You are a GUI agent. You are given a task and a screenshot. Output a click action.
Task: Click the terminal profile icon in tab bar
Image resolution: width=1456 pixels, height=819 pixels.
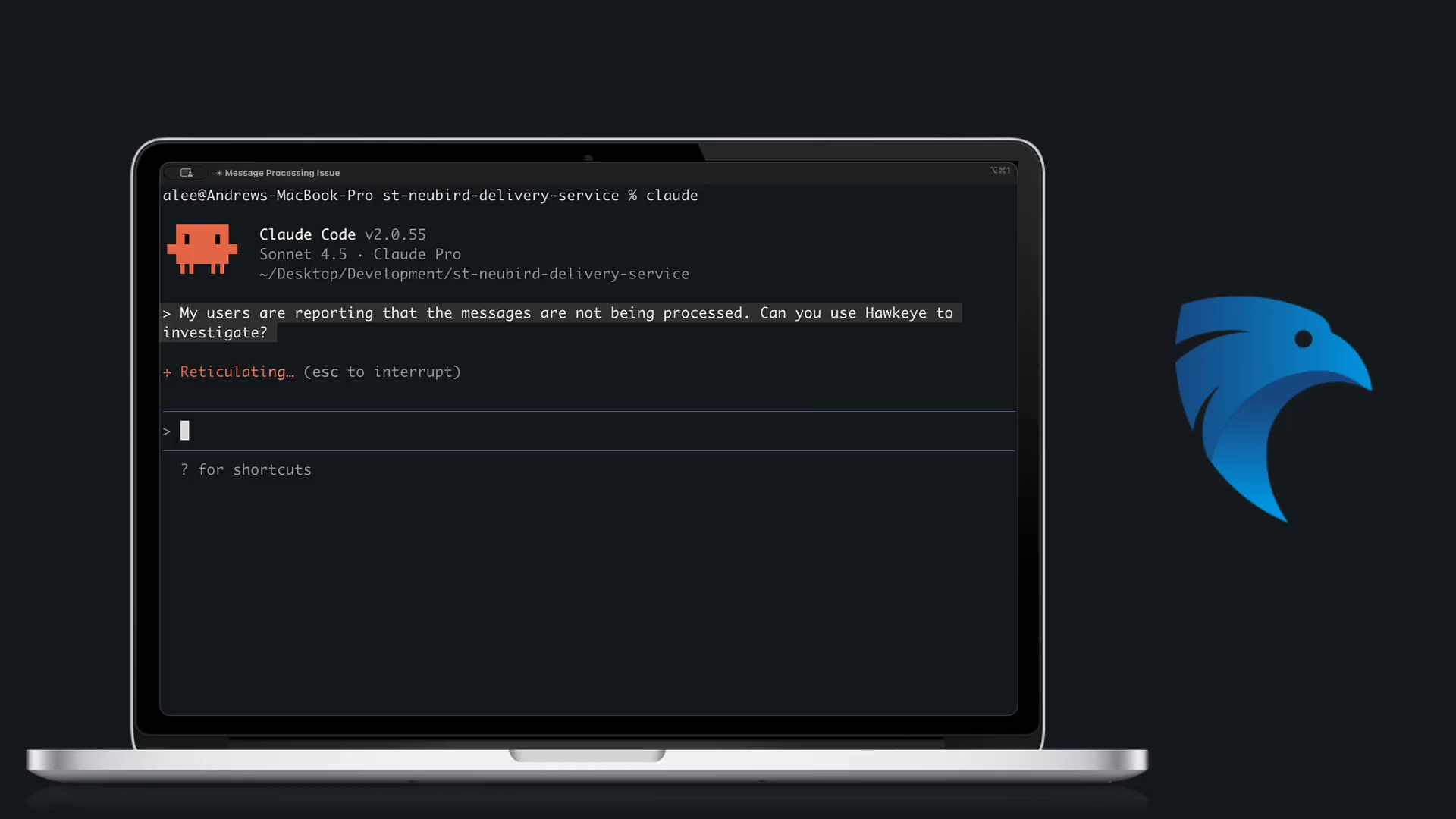tap(186, 172)
